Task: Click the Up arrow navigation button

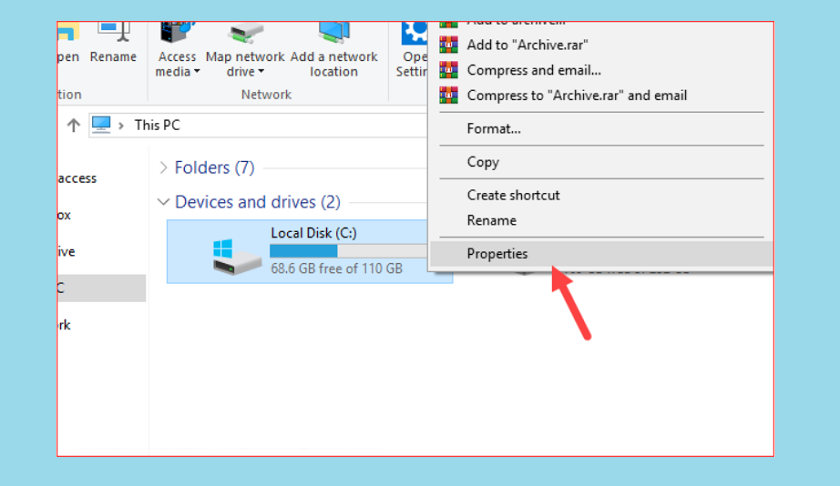Action: pyautogui.click(x=73, y=125)
